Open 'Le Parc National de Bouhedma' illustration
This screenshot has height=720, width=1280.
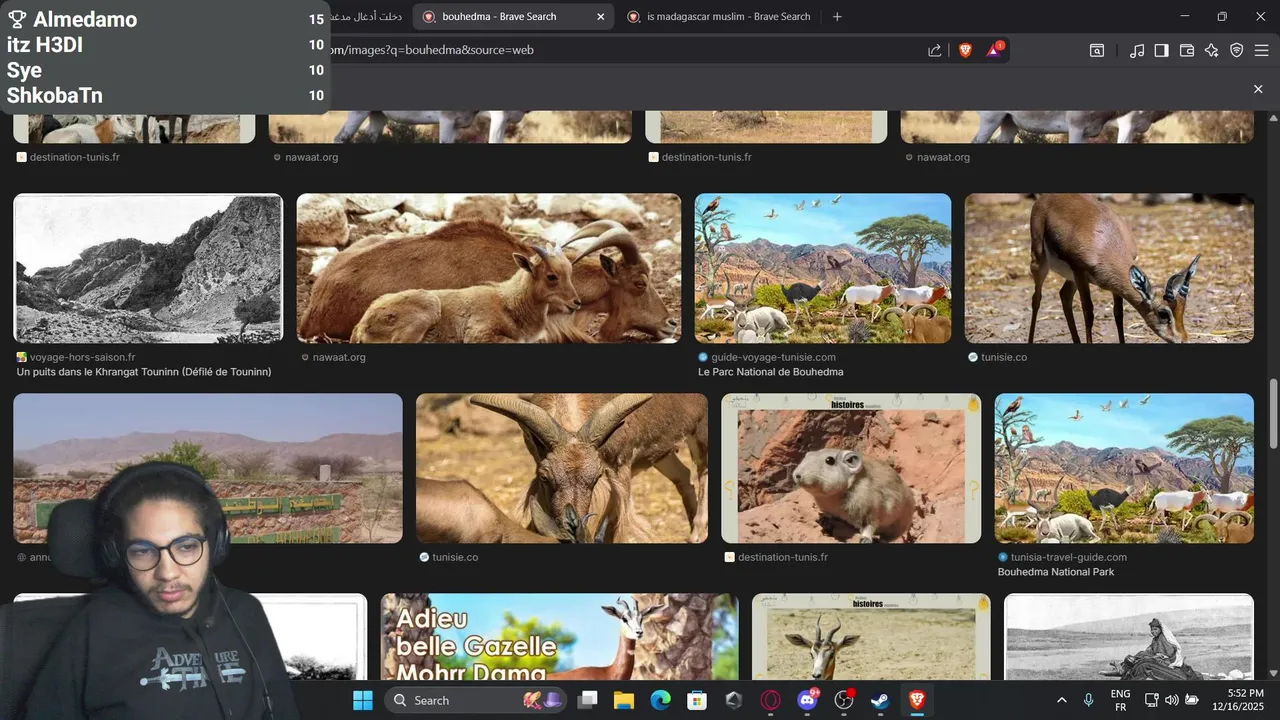click(x=823, y=268)
